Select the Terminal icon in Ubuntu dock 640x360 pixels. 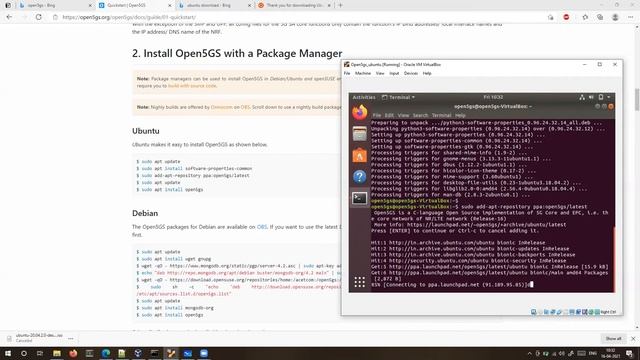coord(360,198)
